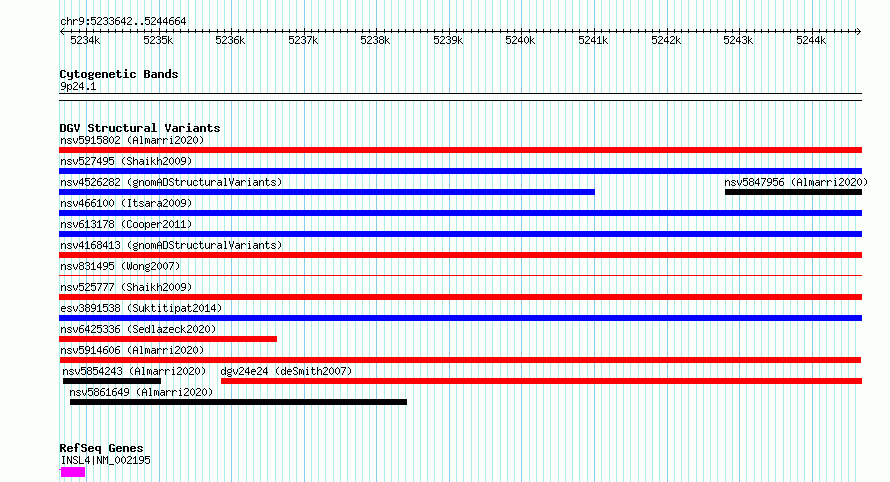
Task: Click the nsv5847956 (Almarri2020) label
Action: (796, 182)
